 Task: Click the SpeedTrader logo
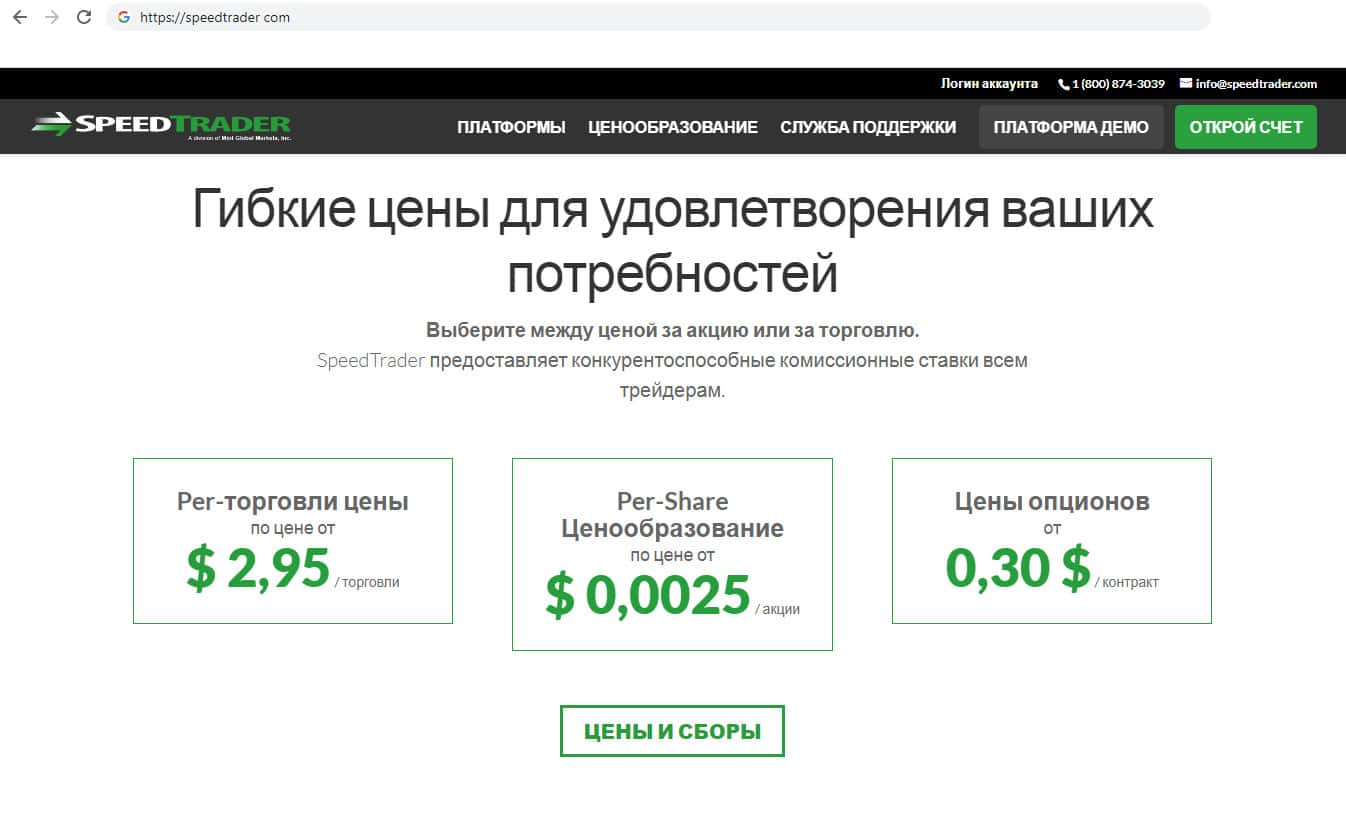tap(161, 126)
